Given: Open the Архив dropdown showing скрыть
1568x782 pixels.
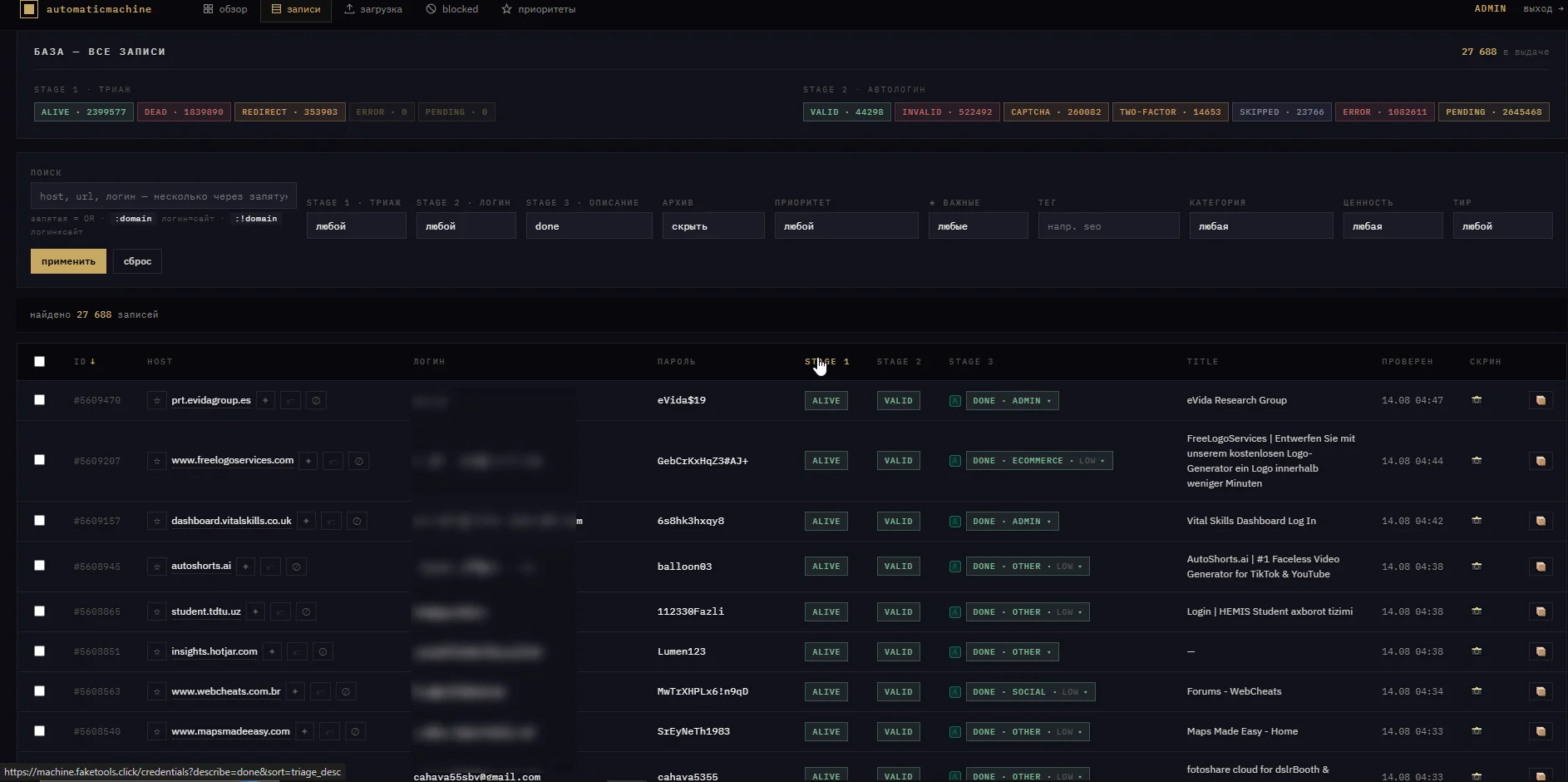Looking at the screenshot, I should click(713, 226).
